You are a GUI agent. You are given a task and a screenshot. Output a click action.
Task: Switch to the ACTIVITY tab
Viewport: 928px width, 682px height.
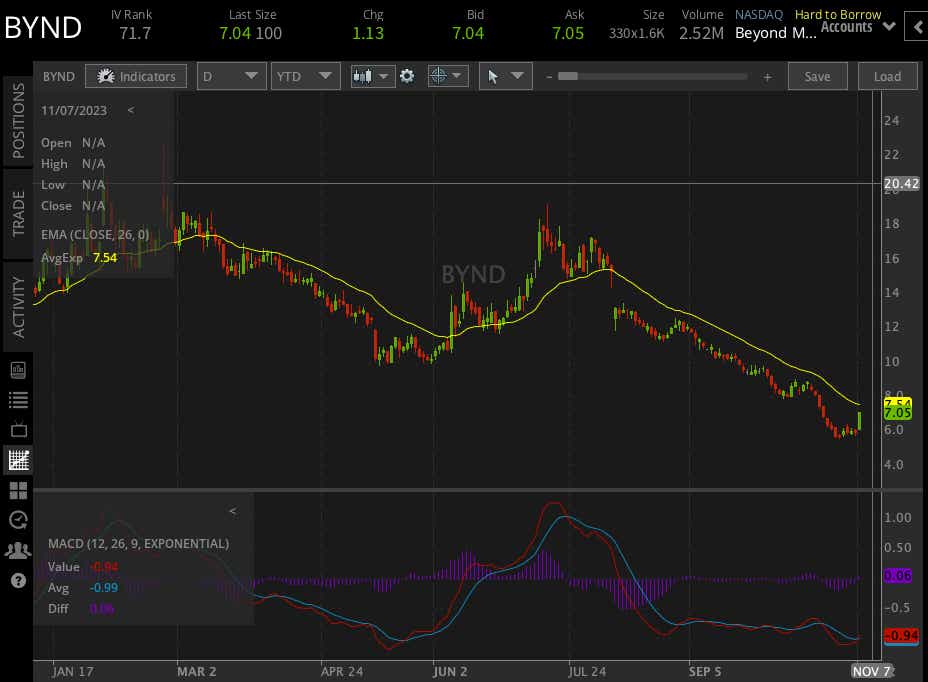coord(18,307)
